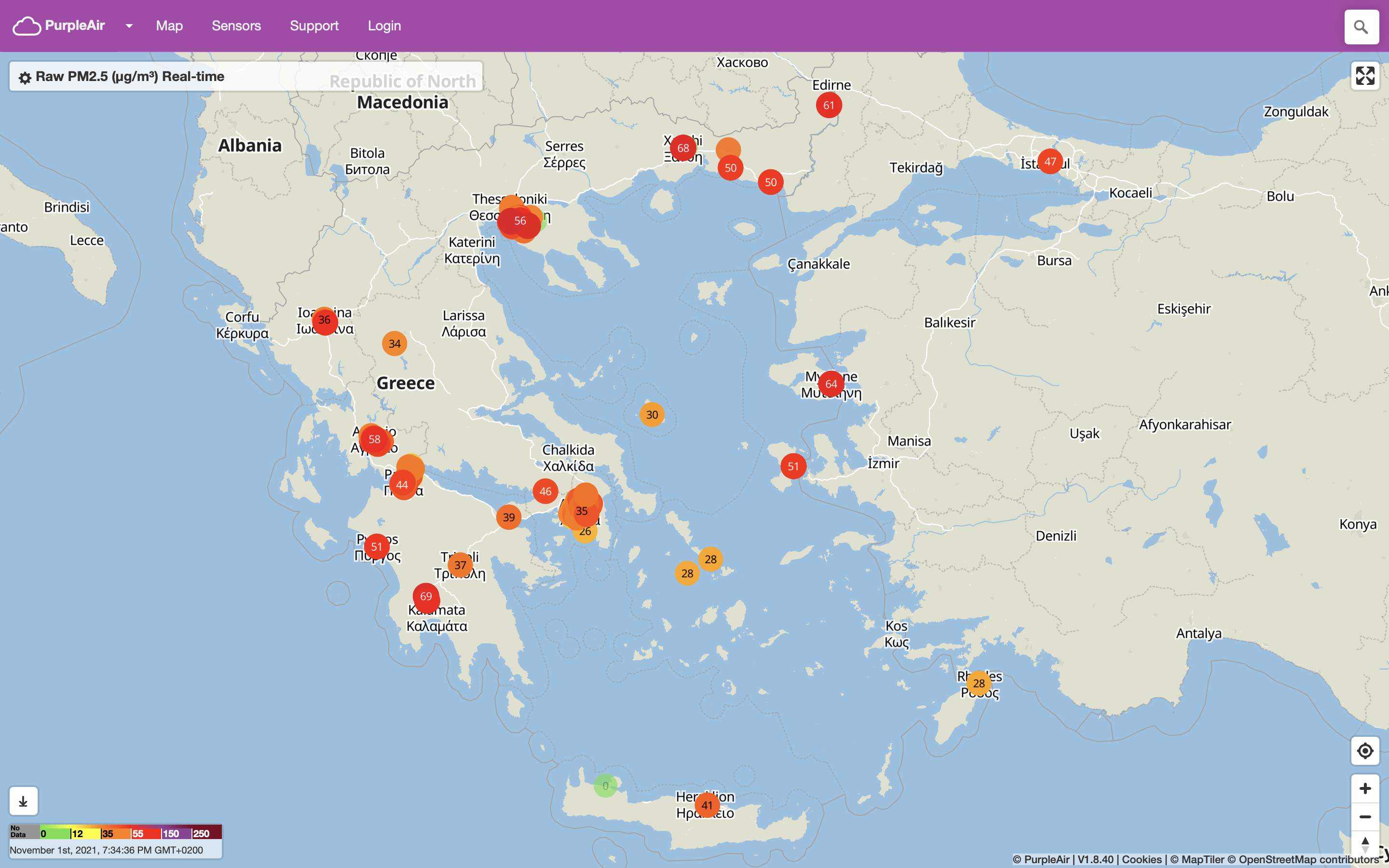Expand Raw PM2.5 Real-time data layer panel

point(130,76)
